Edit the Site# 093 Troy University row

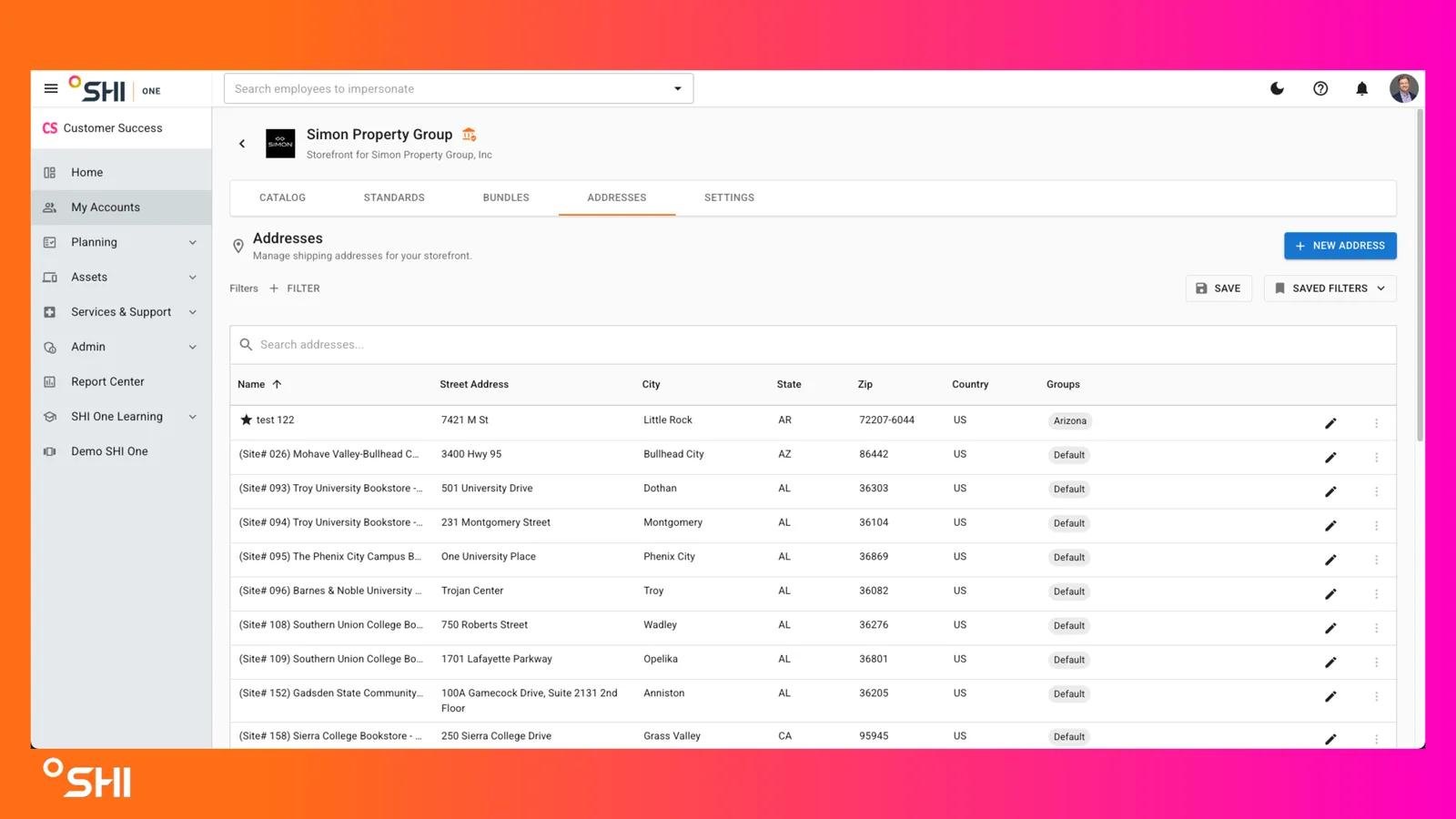(1330, 491)
